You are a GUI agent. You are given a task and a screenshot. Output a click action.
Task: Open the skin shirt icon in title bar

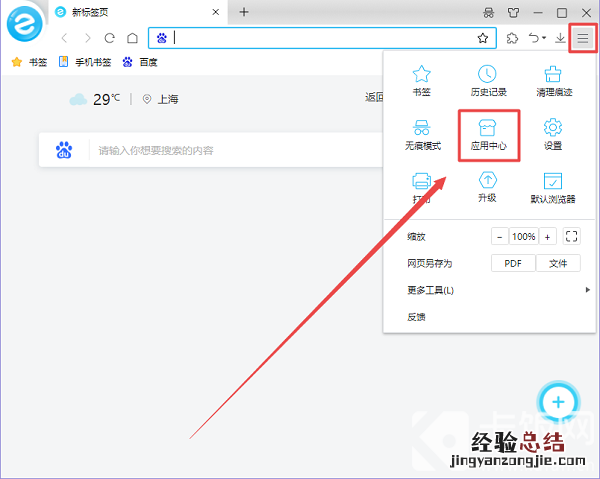tap(513, 13)
